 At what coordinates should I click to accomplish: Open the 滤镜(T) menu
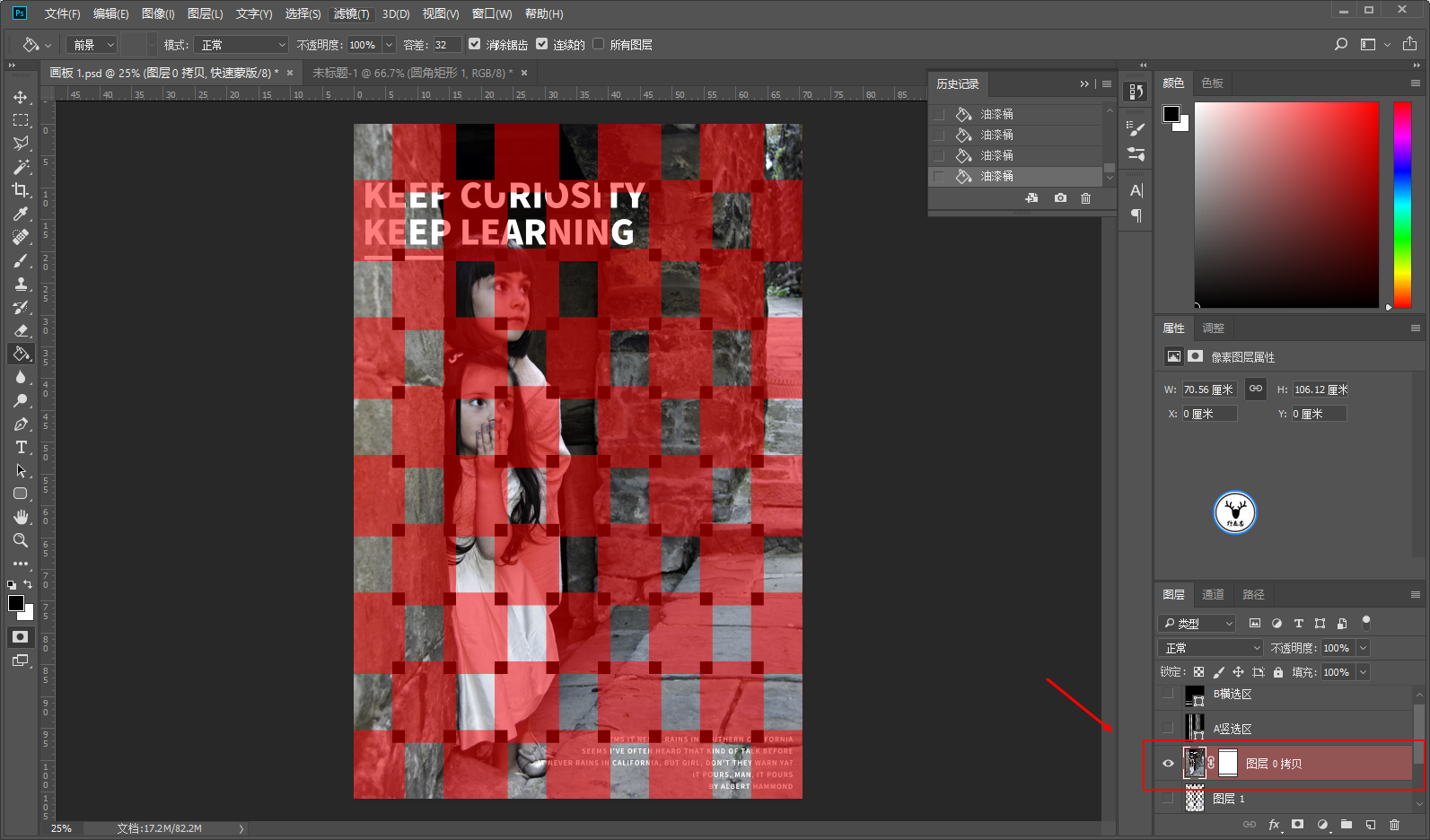click(x=351, y=13)
